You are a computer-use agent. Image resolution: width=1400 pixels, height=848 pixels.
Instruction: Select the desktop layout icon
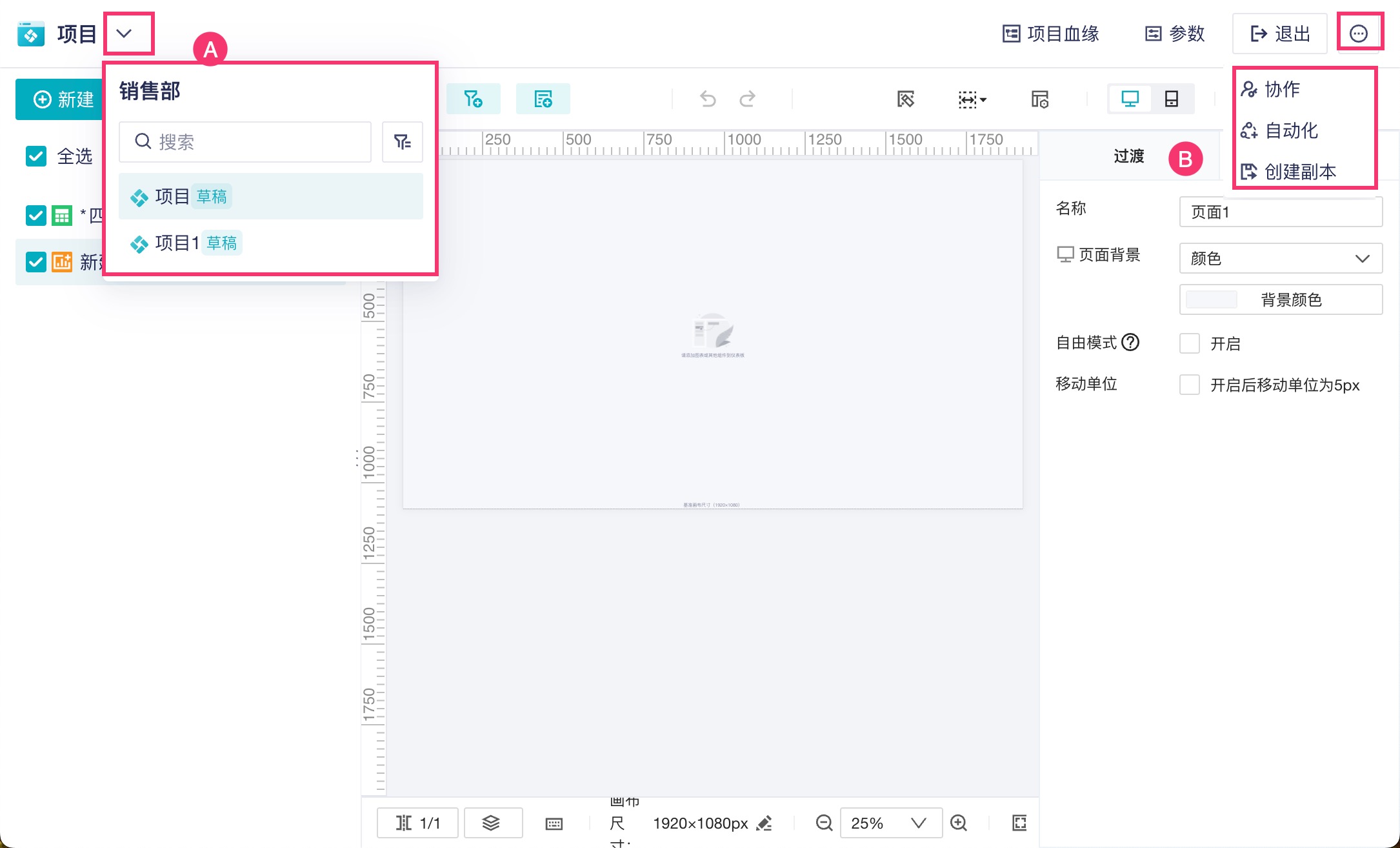[1130, 99]
